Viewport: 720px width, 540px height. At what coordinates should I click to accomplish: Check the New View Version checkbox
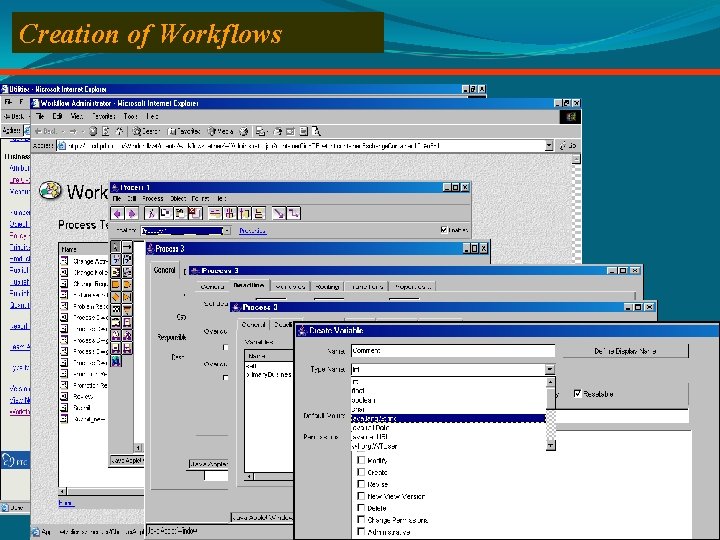pos(361,496)
